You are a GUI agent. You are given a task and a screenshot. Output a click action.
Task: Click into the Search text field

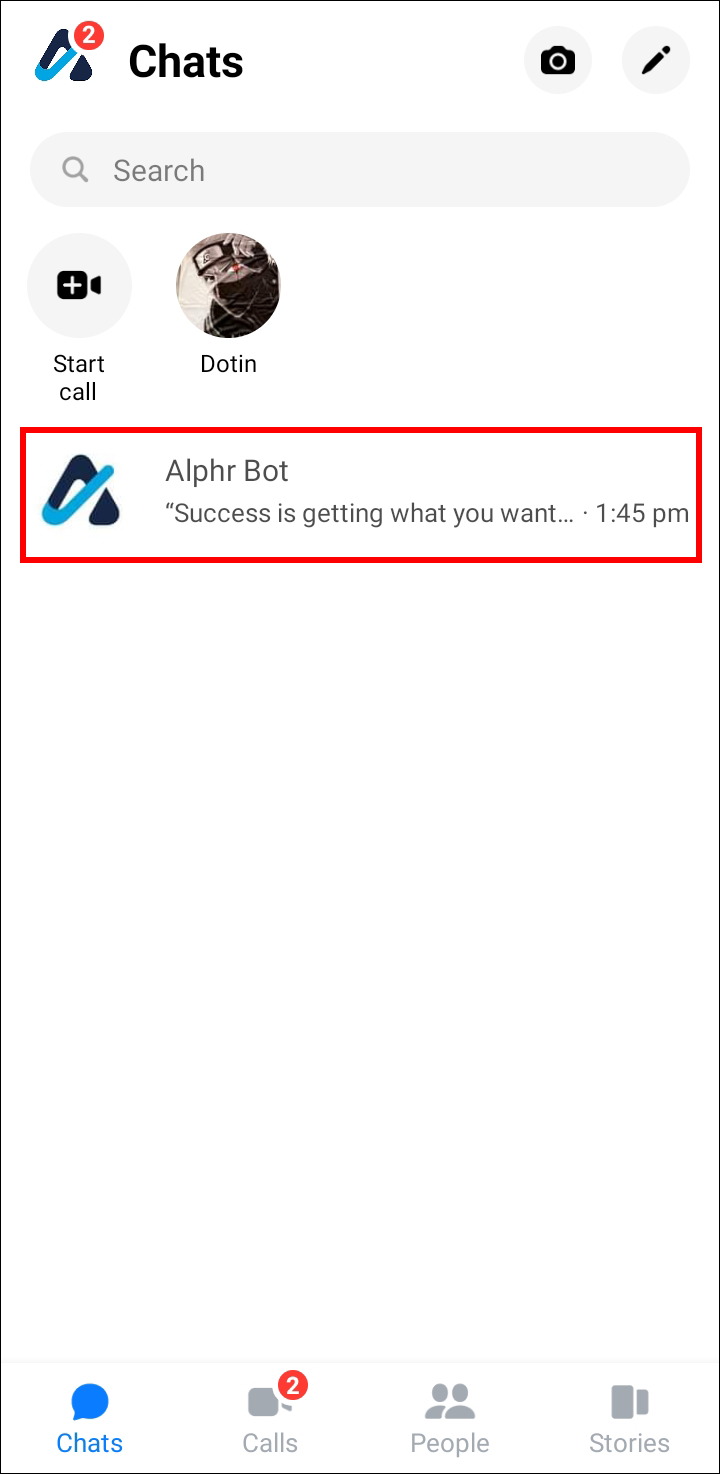(x=360, y=170)
